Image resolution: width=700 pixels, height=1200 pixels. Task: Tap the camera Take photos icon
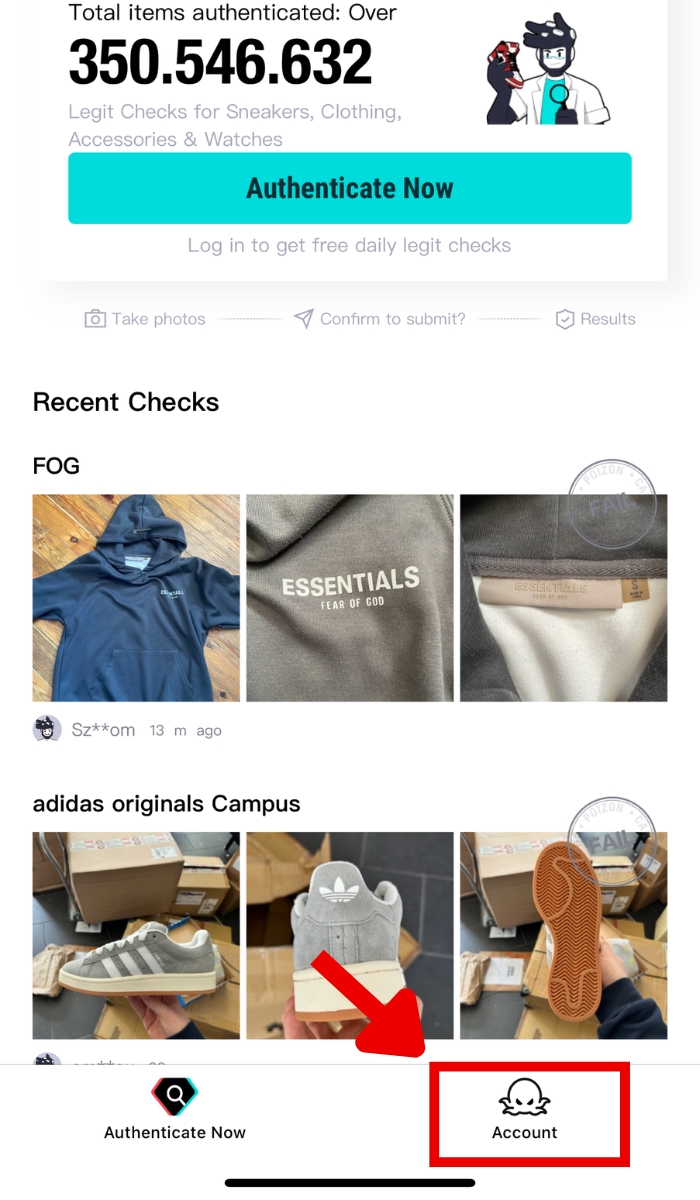click(95, 319)
